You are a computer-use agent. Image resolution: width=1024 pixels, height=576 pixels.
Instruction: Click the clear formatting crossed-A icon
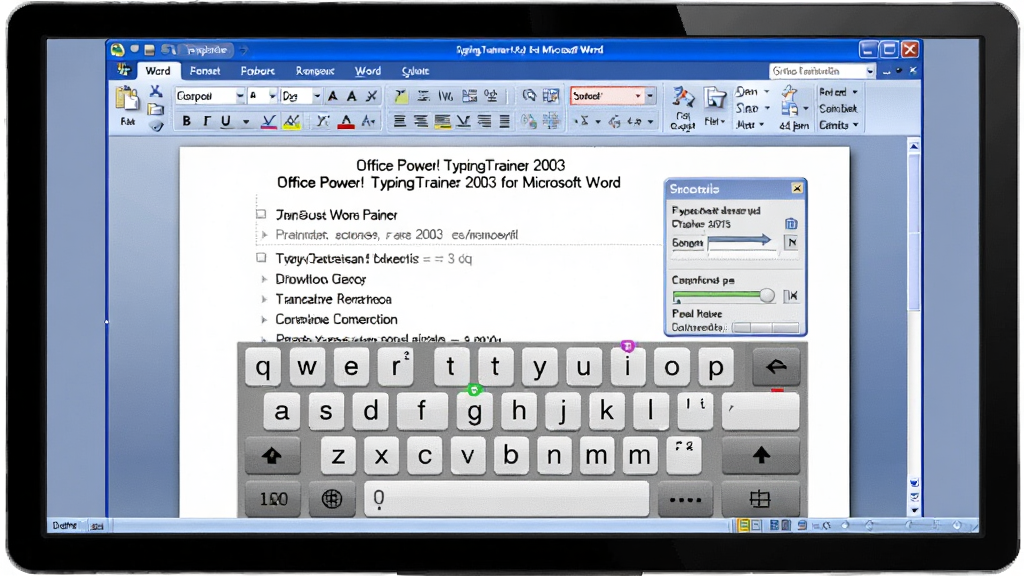click(x=372, y=96)
